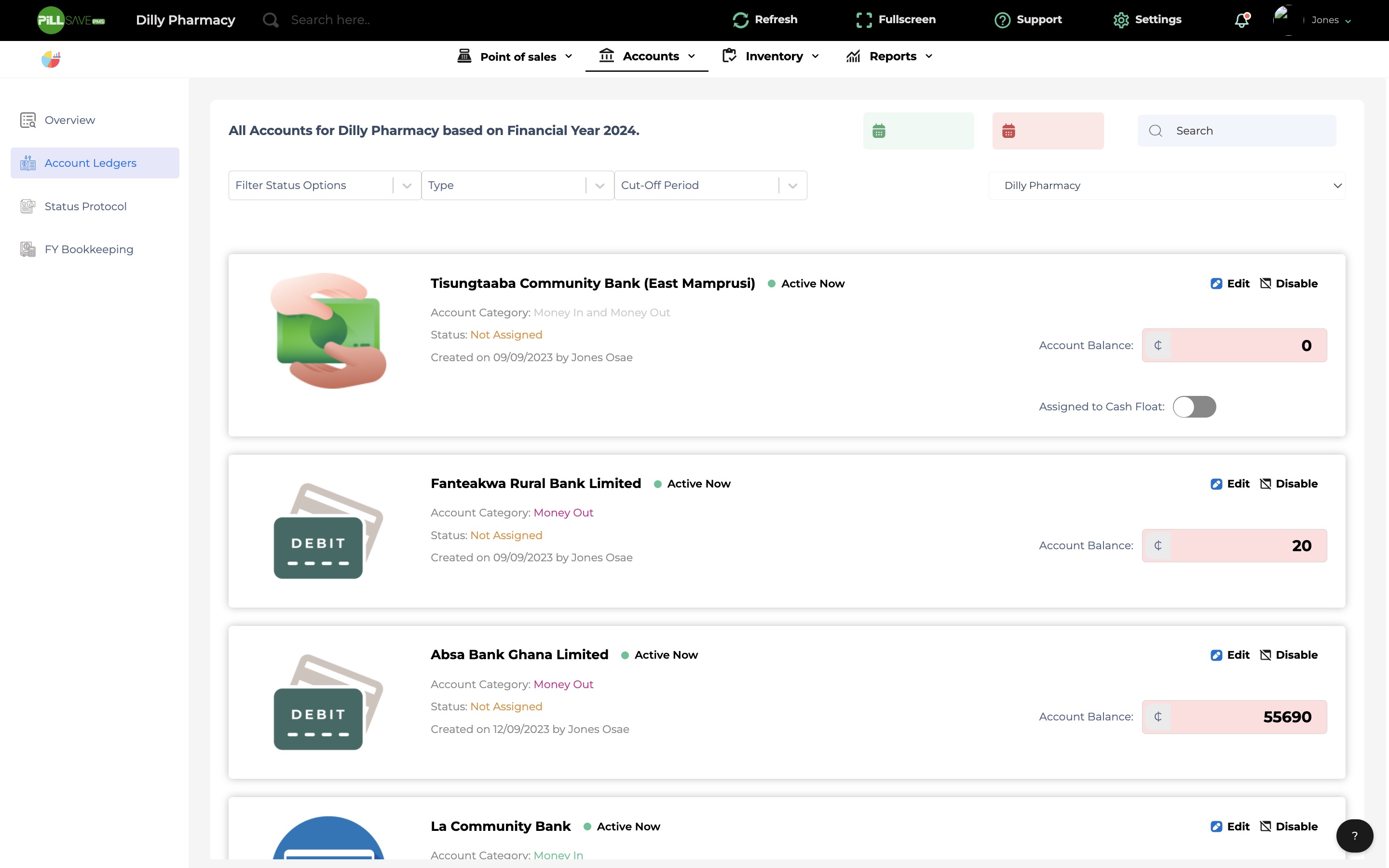1389x868 pixels.
Task: Expand Point of sales menu chevron
Action: tap(568, 56)
